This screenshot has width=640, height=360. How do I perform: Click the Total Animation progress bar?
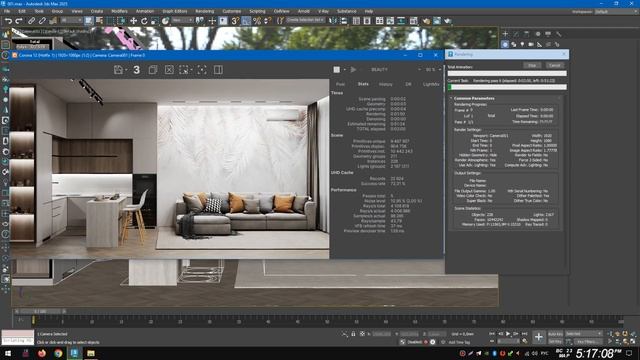pos(507,73)
